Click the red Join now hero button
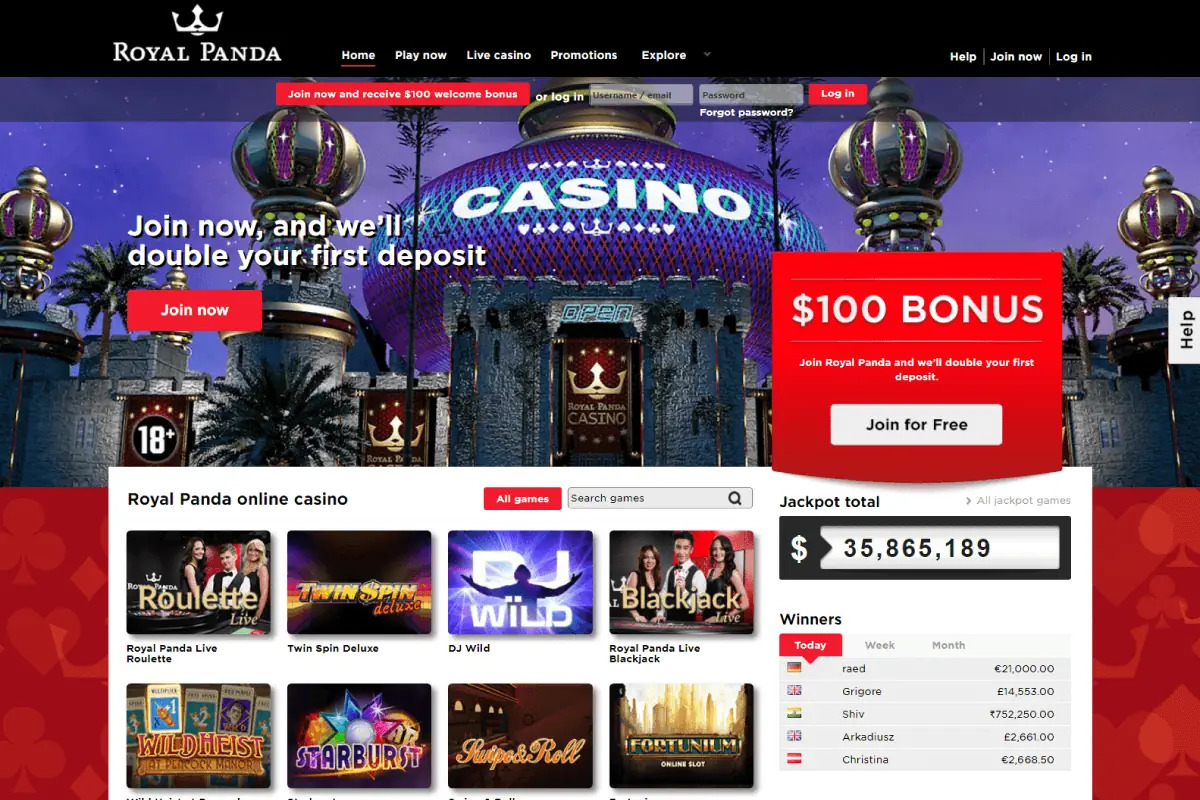 click(195, 310)
